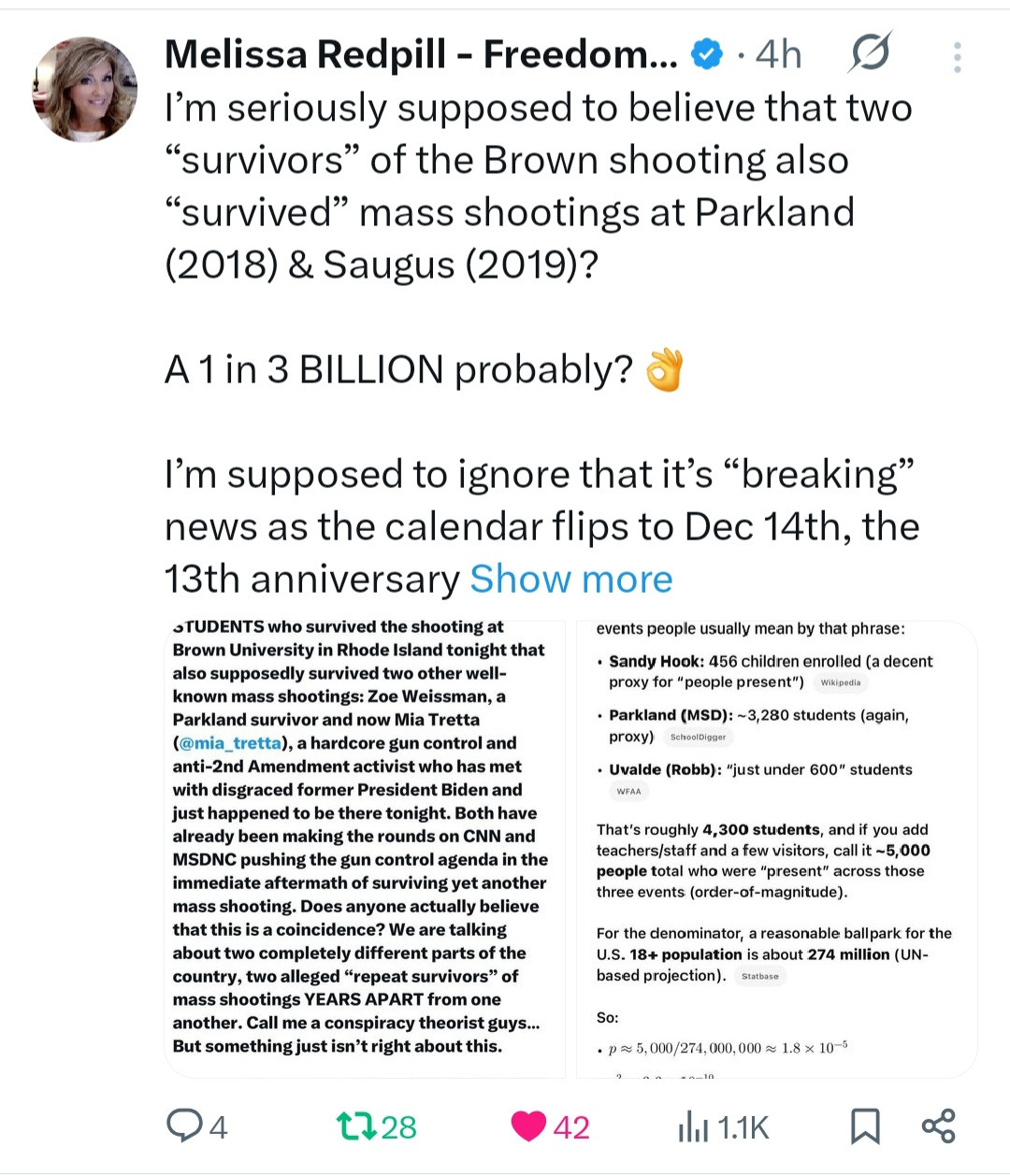Click the Grok slashed-circle icon
Screen dimensions: 1010x1176
point(870,54)
